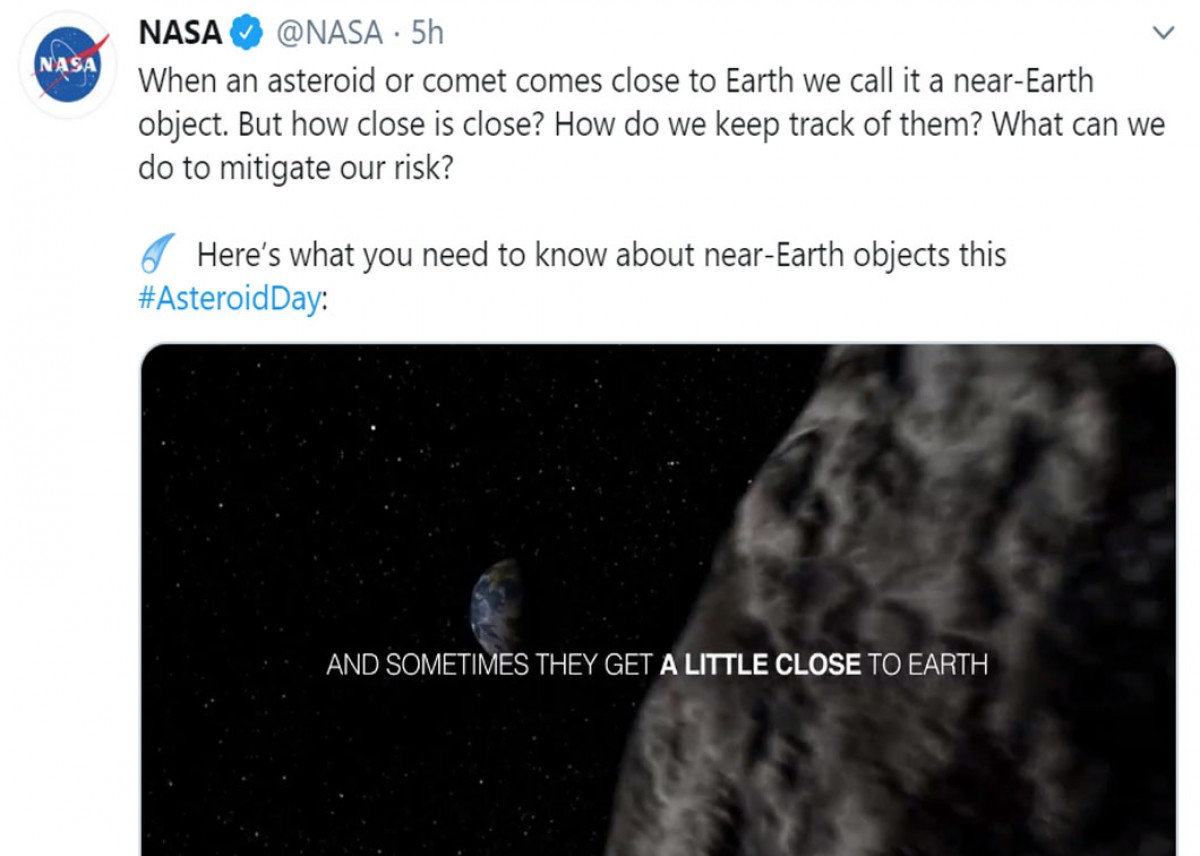Click 'AND SOMETIMES THEY GET' caption text
This screenshot has width=1200, height=856.
pyautogui.click(x=490, y=665)
